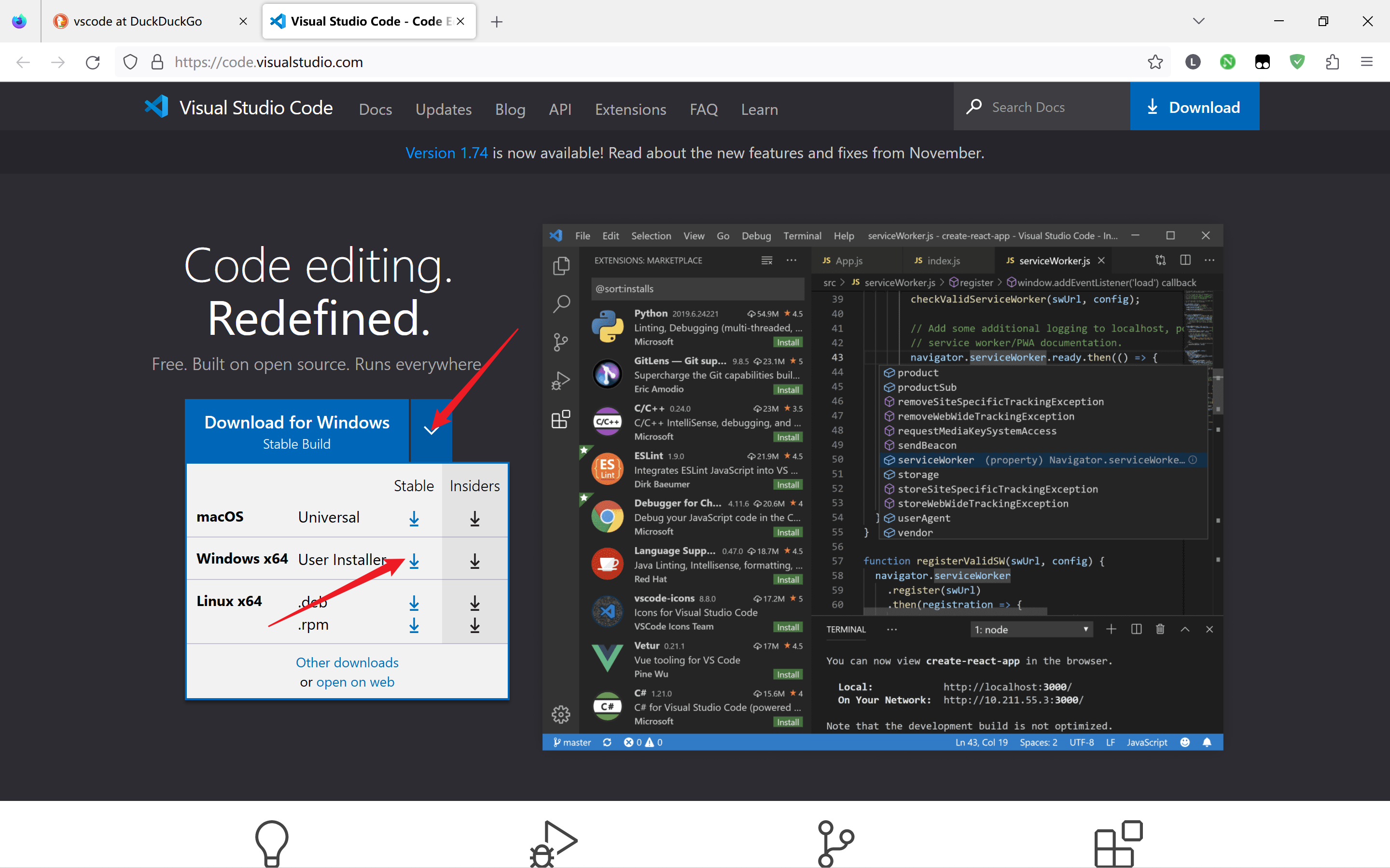Click the 'Insiders' column header text

(x=475, y=486)
